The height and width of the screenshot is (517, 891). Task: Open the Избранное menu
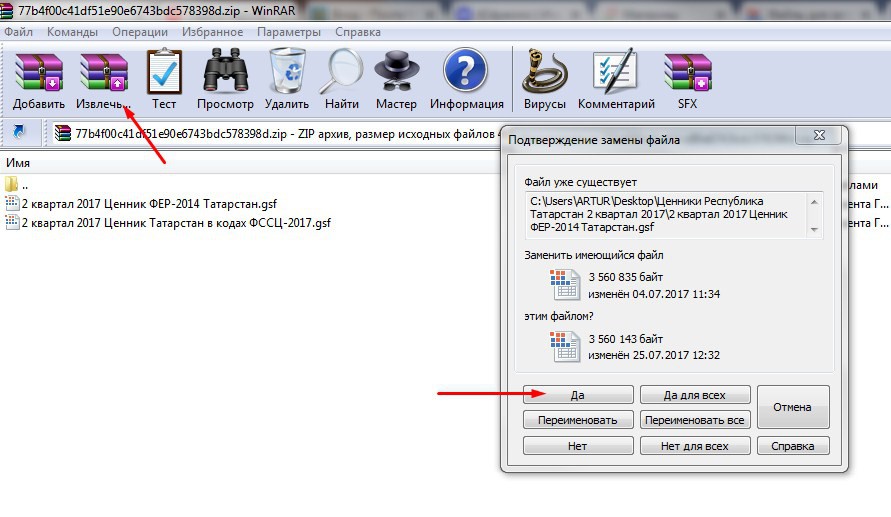point(213,32)
